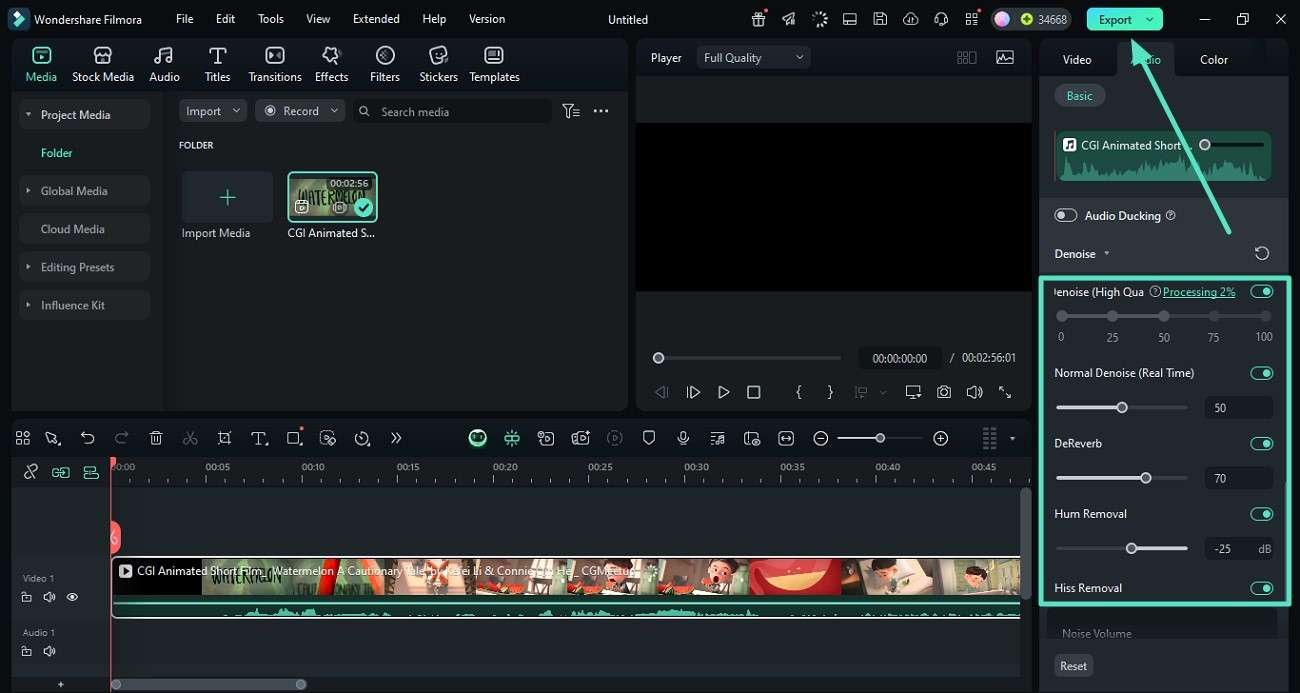Toggle Audio Ducking switch

1066,216
